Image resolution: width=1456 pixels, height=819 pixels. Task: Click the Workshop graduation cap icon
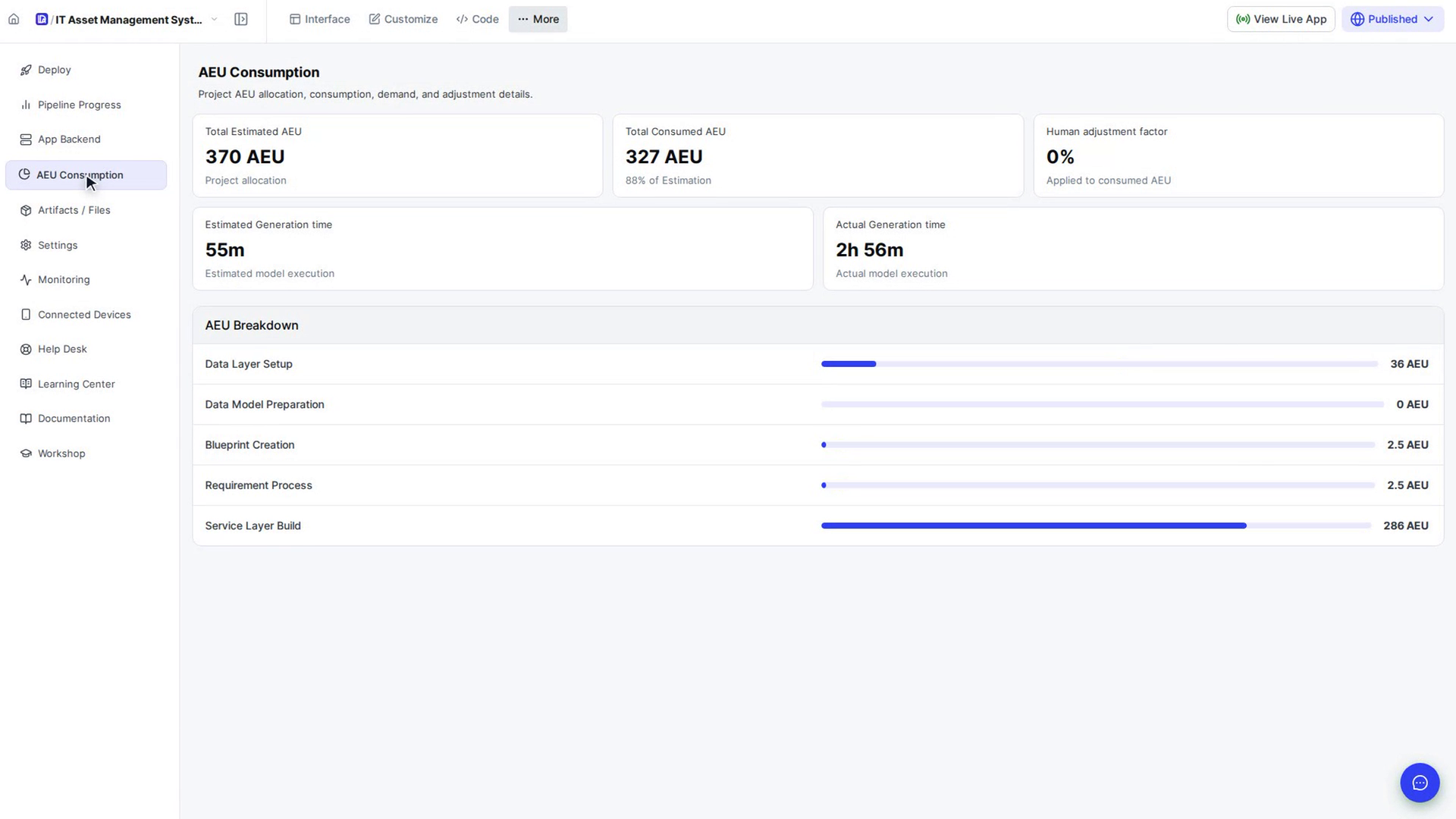click(x=26, y=453)
